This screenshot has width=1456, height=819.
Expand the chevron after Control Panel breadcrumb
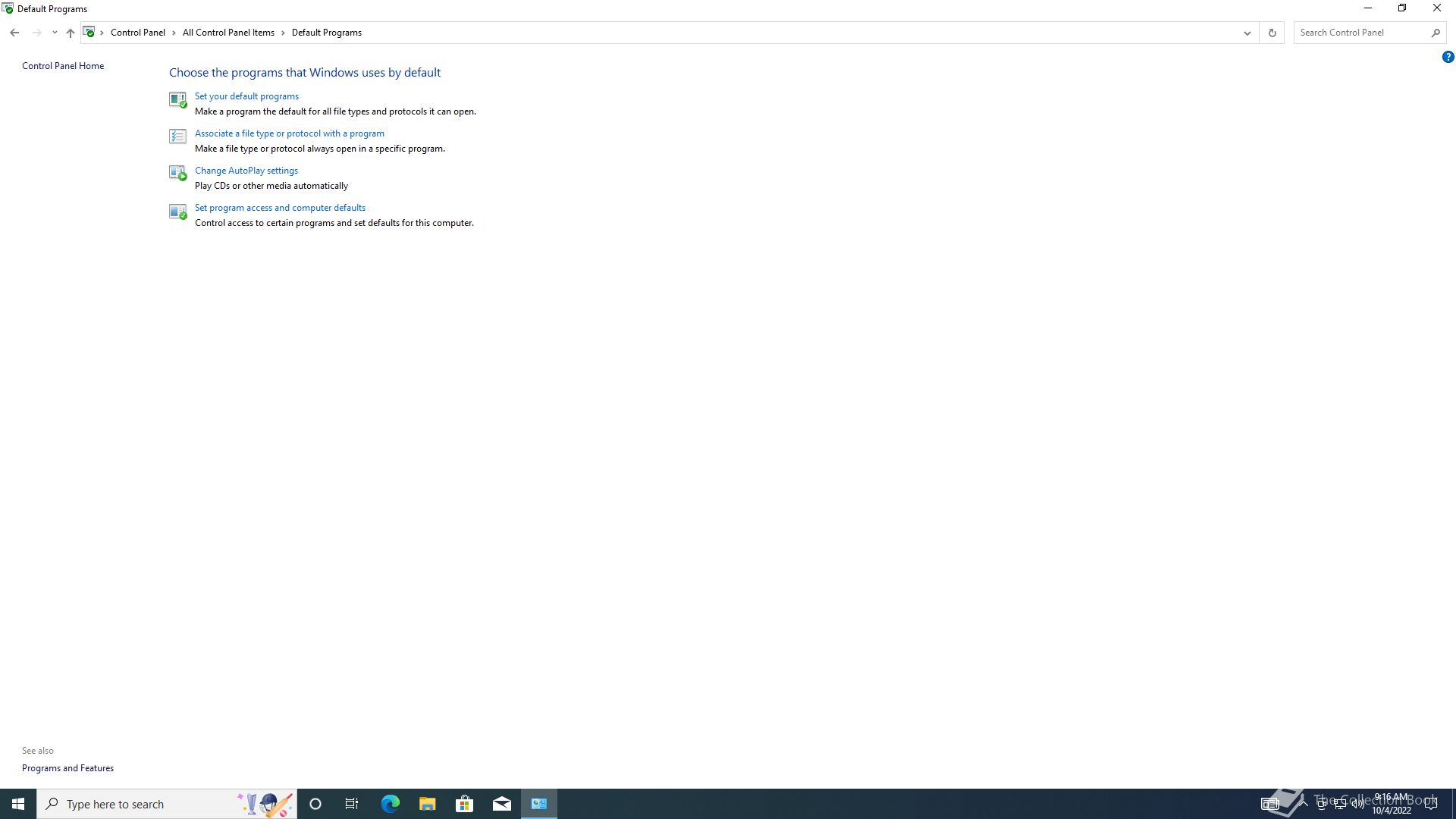(174, 33)
